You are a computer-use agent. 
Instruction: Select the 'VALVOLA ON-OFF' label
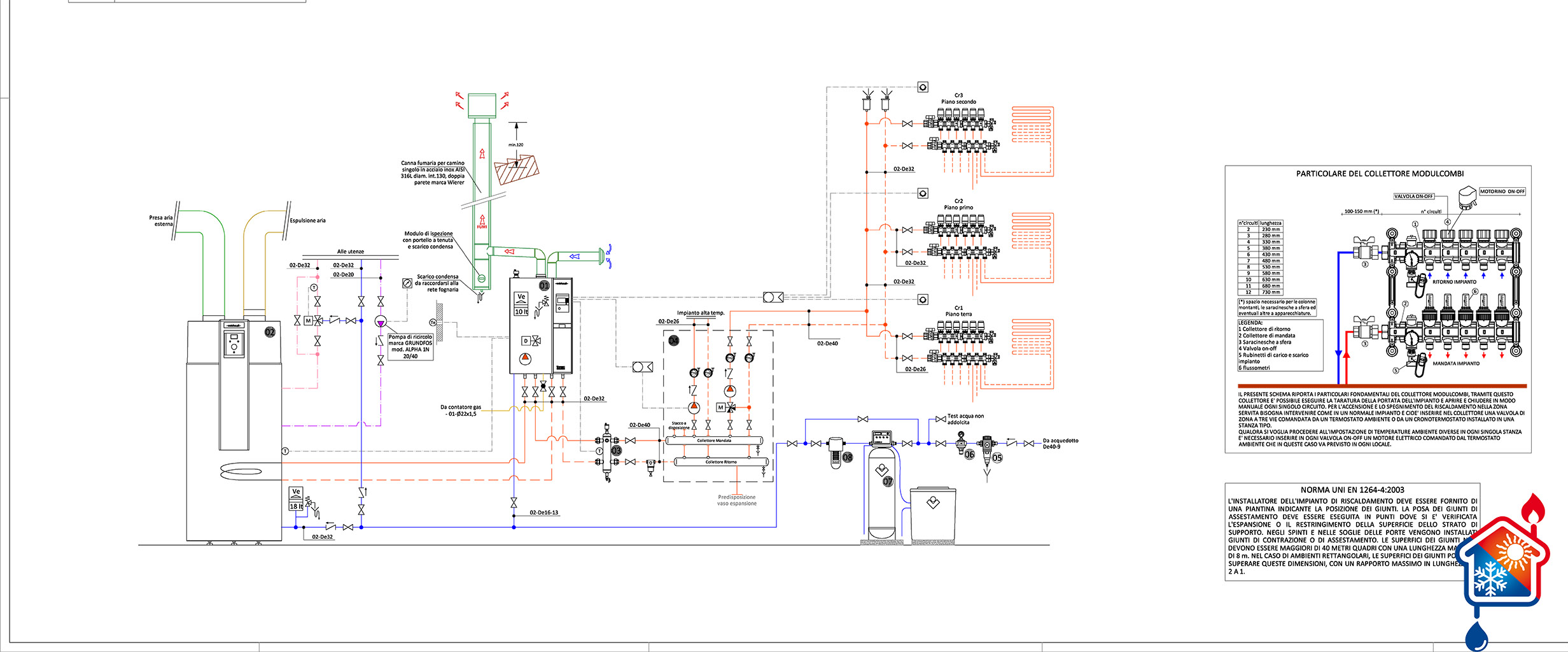(1413, 196)
